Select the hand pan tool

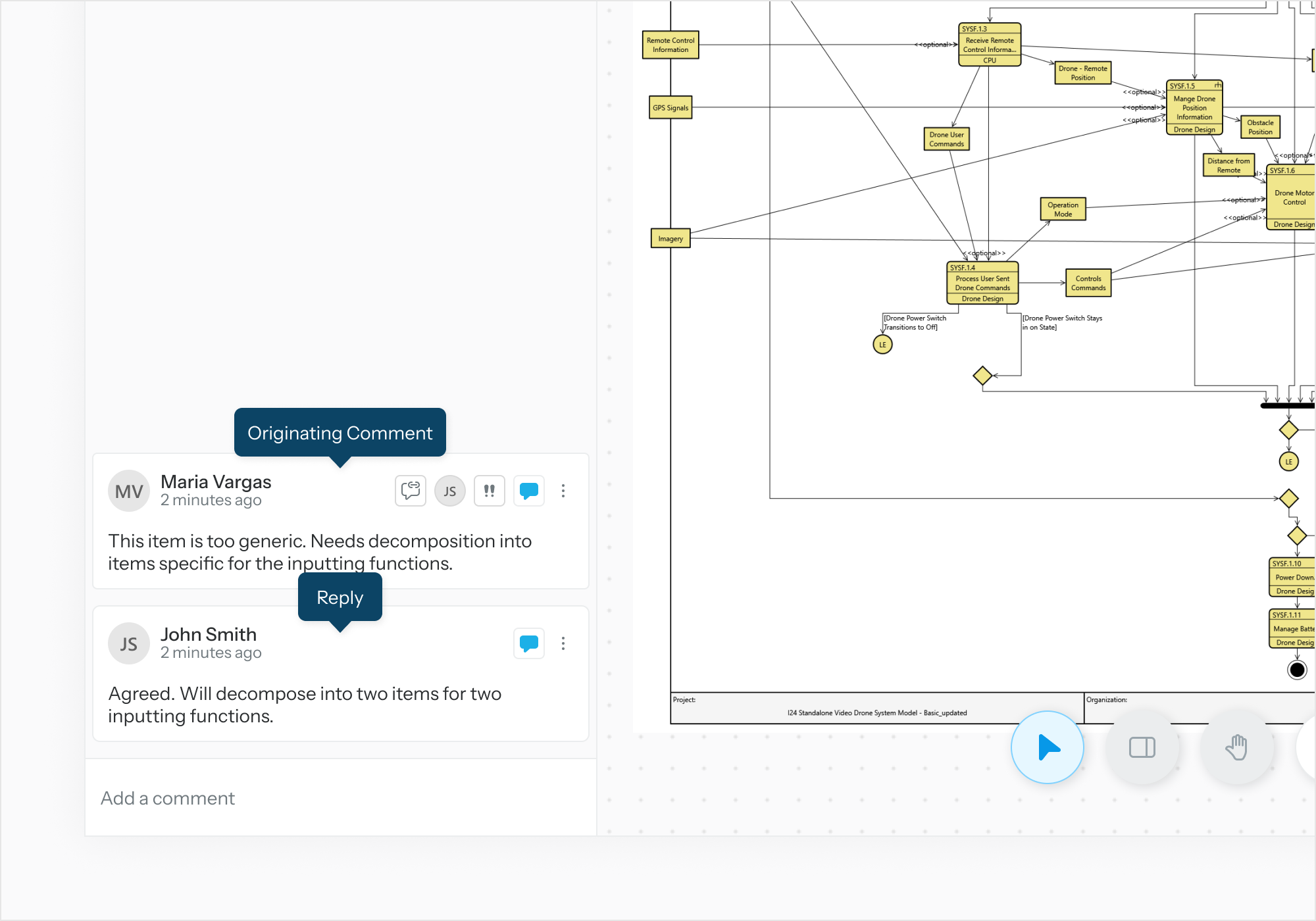point(1237,747)
